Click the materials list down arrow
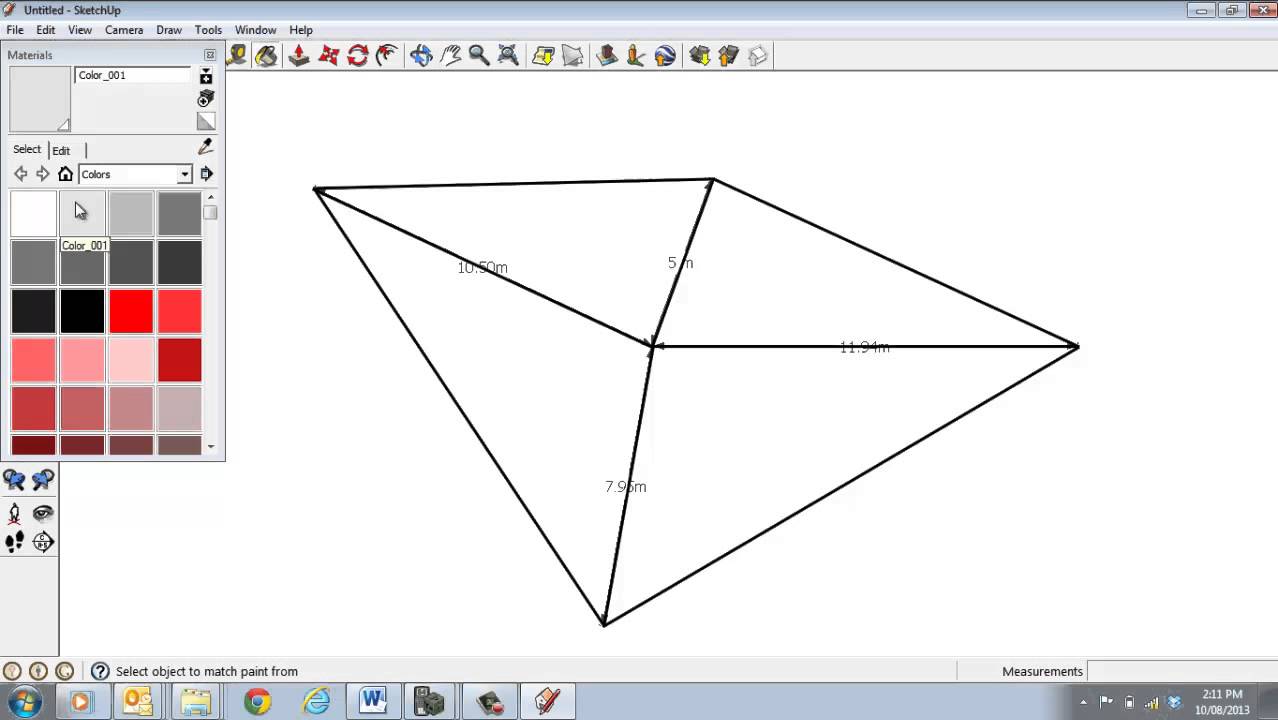Viewport: 1278px width, 720px height. (x=210, y=447)
